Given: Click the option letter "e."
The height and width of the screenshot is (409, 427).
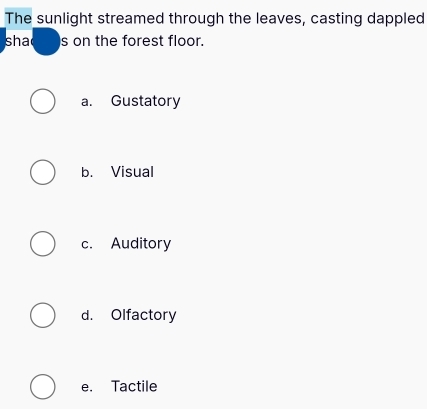Looking at the screenshot, I should tap(87, 387).
